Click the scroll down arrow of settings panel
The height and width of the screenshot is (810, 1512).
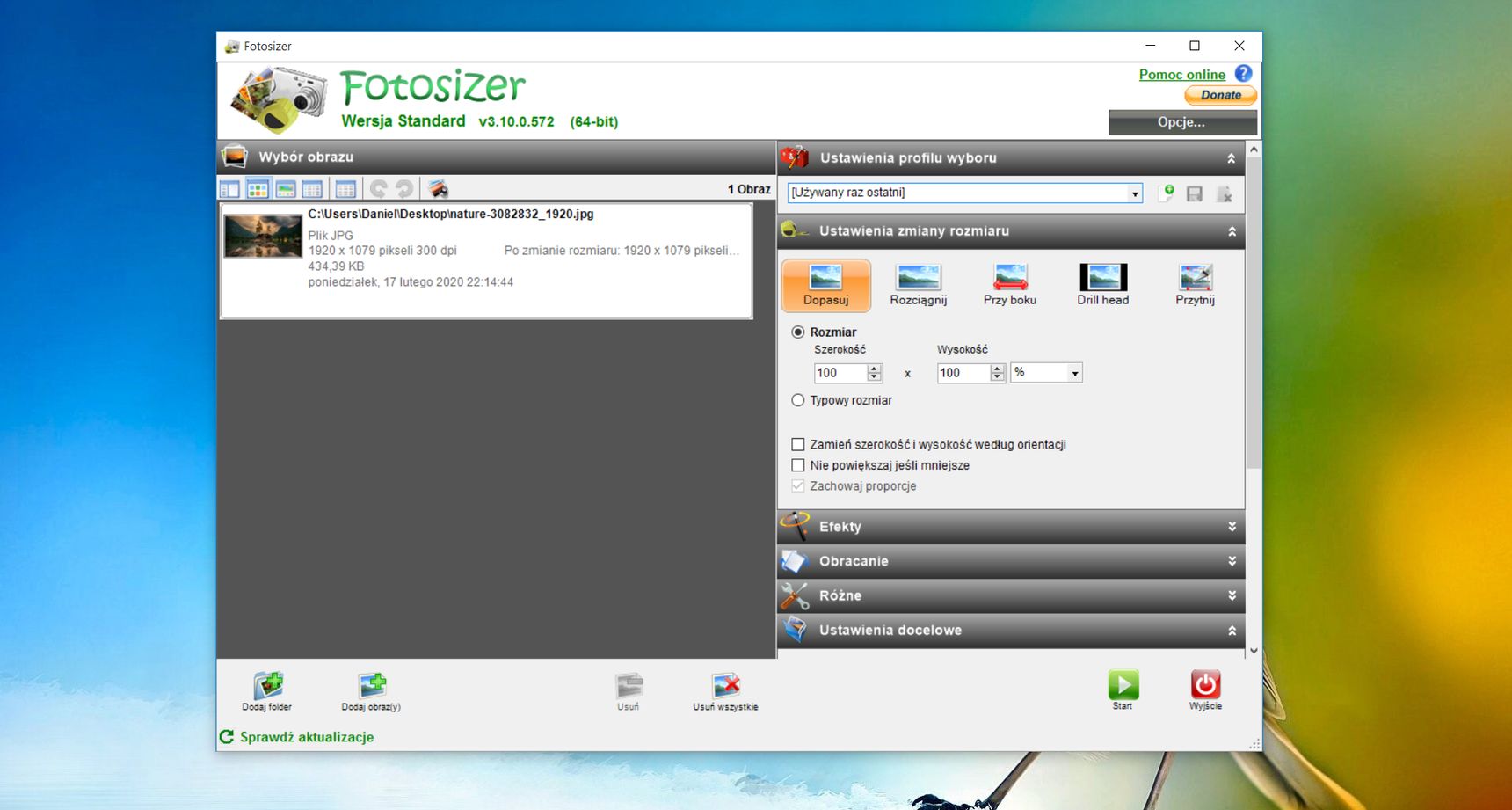pos(1254,651)
